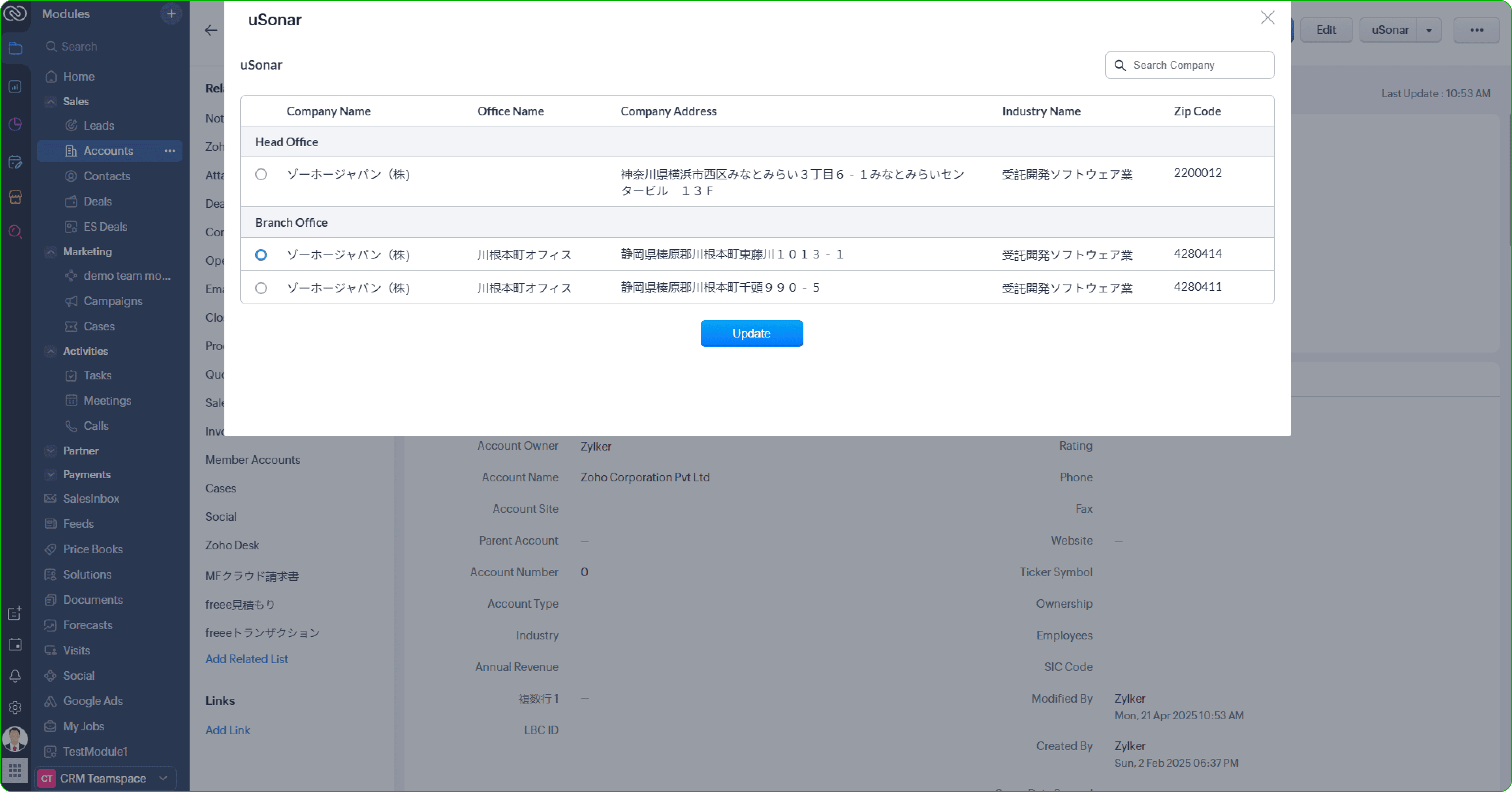Select the branch with zip code 4280414
Screen dimensions: 1512x792
click(261, 255)
